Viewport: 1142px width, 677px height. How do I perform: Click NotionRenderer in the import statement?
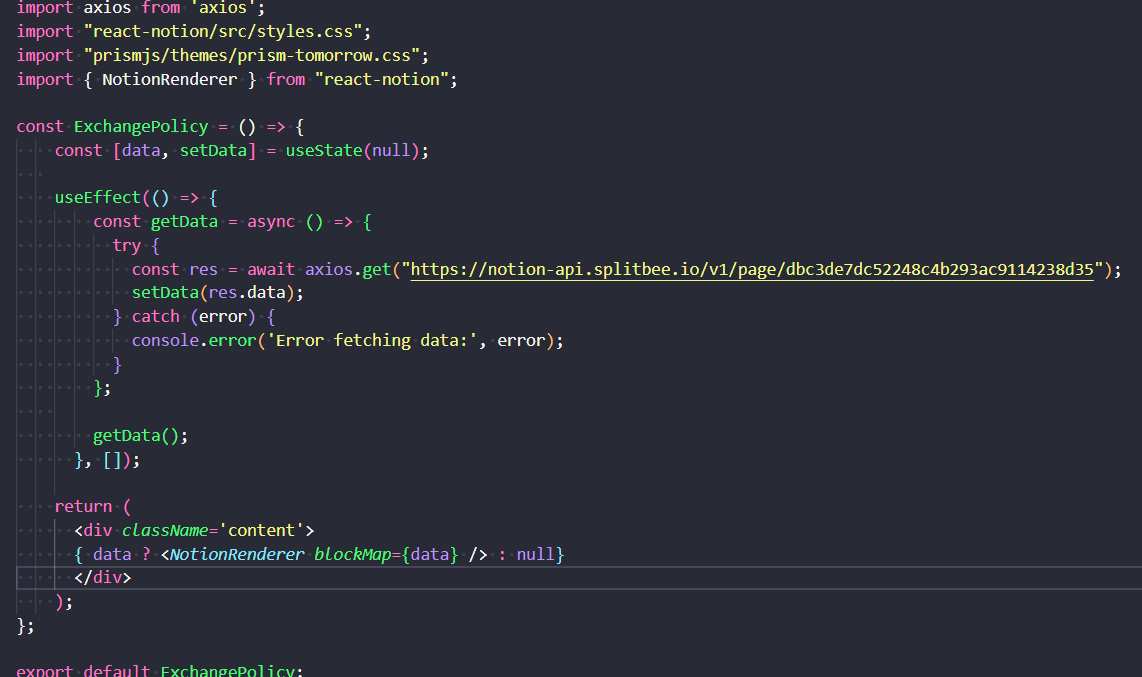coord(170,80)
